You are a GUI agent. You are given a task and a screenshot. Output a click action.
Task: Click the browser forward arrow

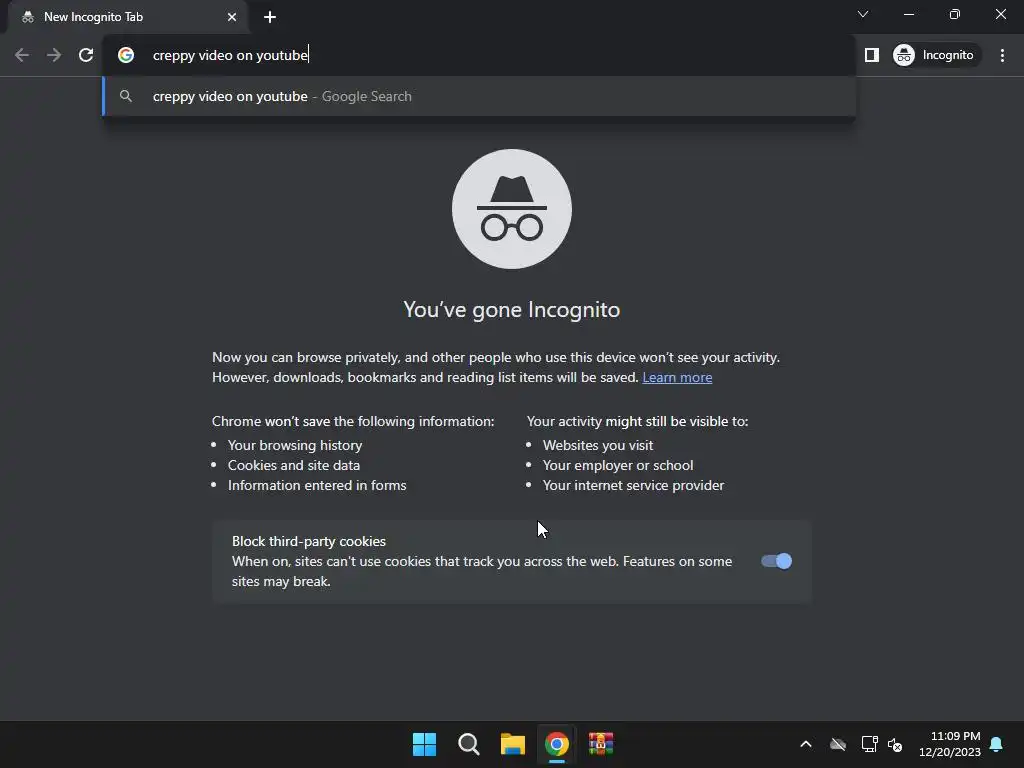54,56
